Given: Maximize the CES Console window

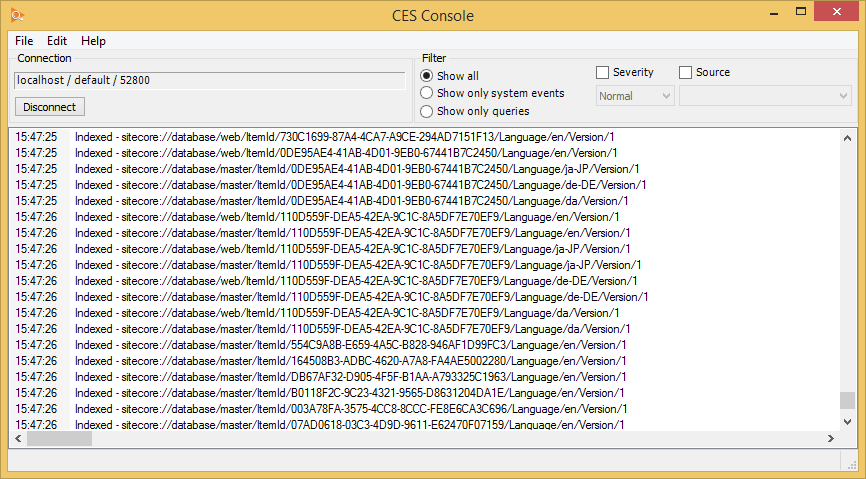Looking at the screenshot, I should [801, 12].
